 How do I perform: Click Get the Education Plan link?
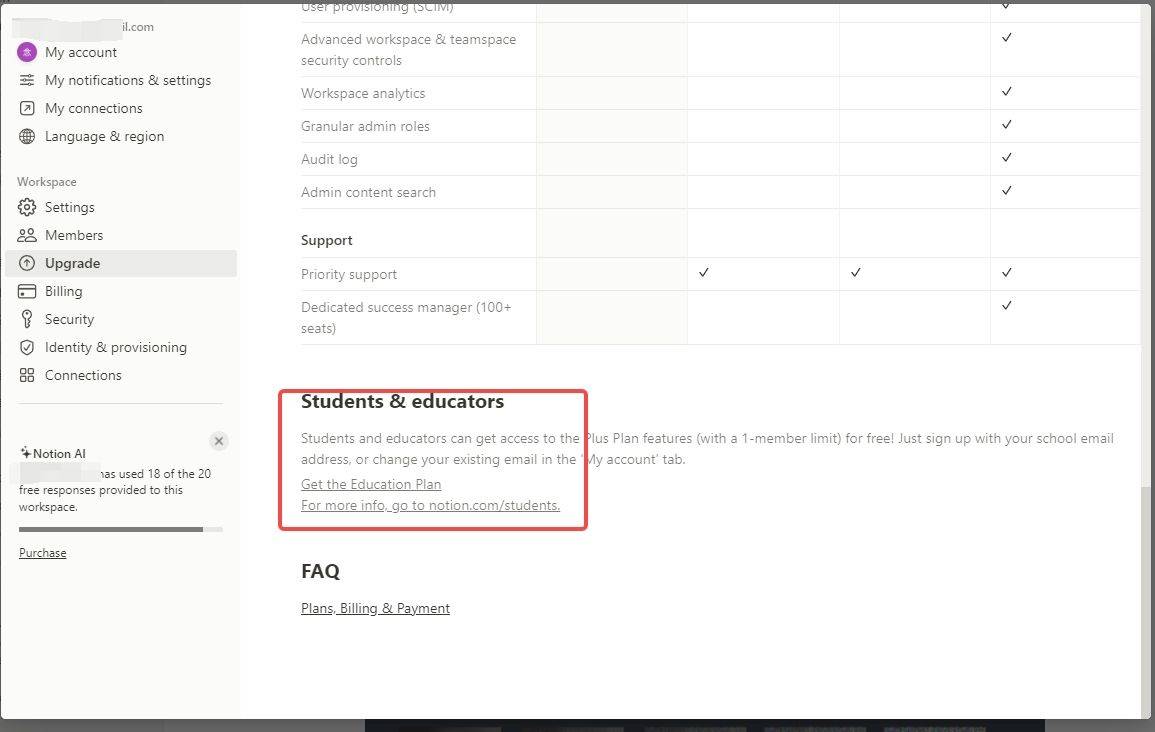(371, 484)
